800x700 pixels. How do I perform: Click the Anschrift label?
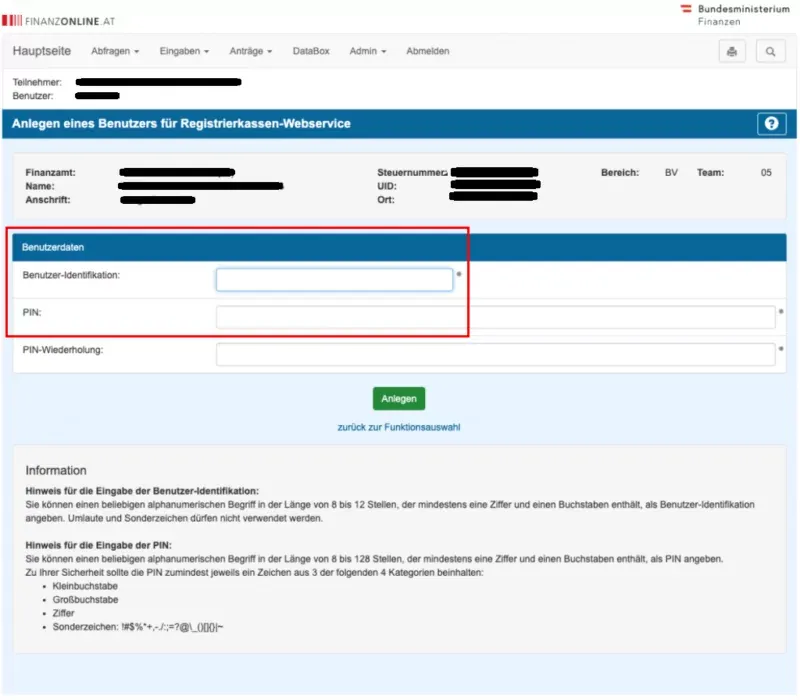[48, 199]
